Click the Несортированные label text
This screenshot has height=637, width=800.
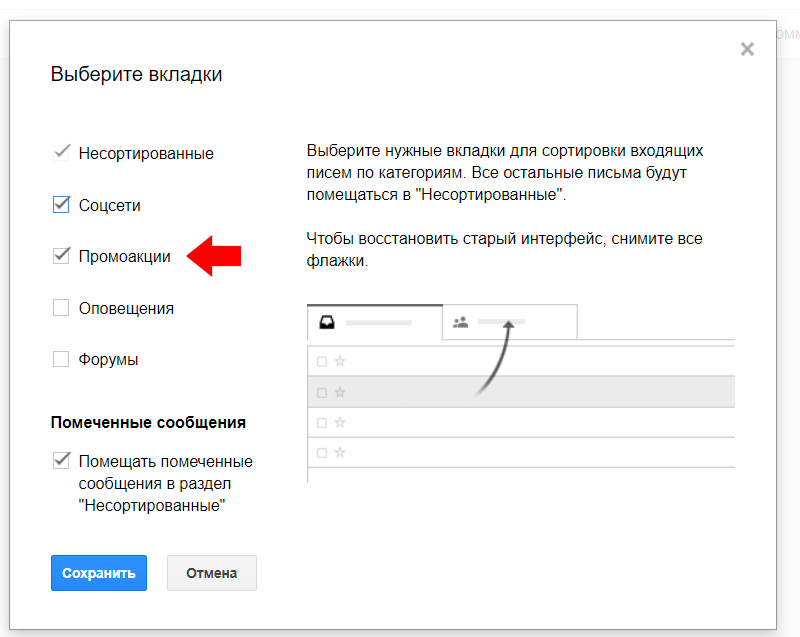click(x=146, y=153)
